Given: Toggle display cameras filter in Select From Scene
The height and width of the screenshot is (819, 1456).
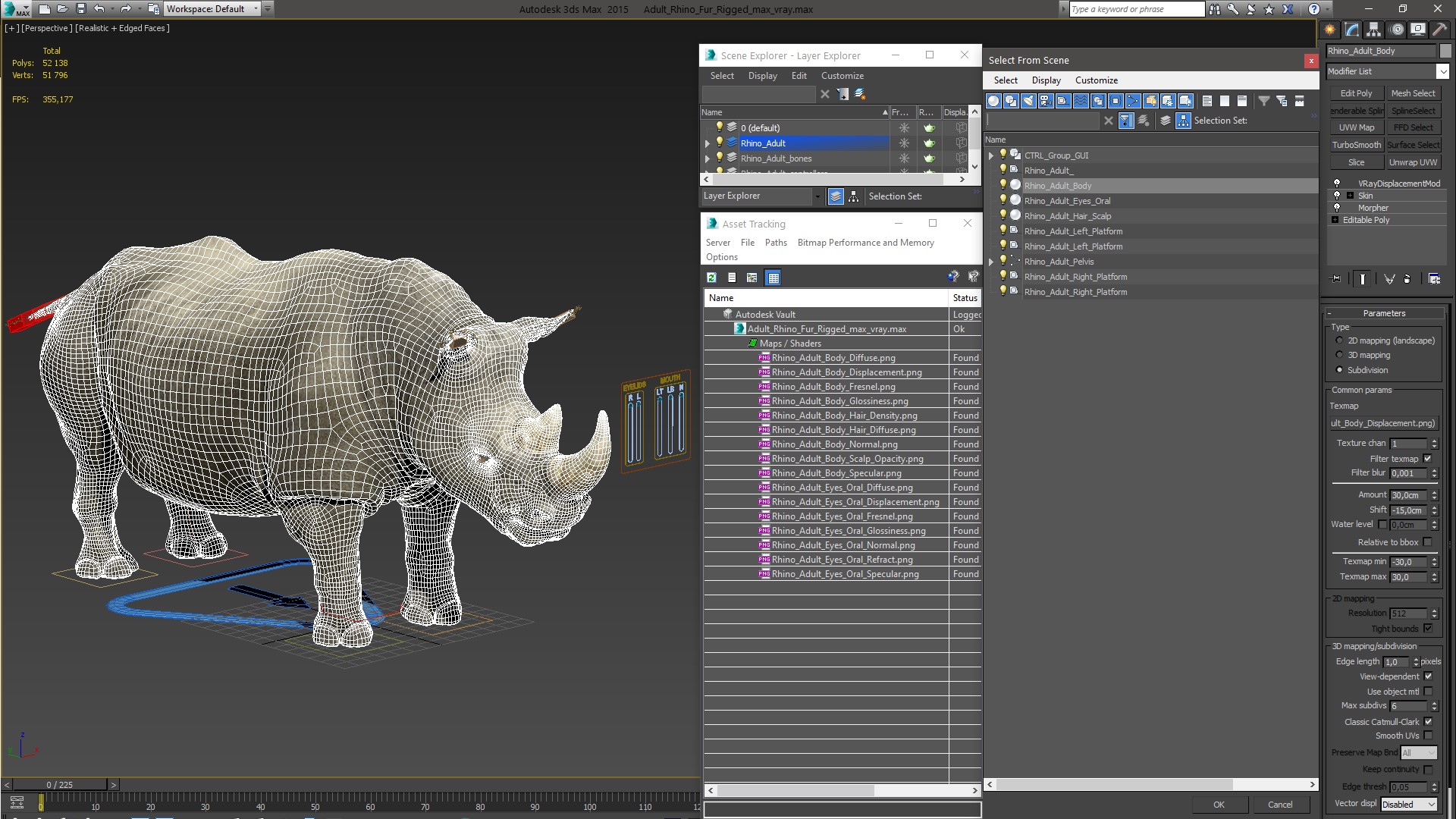Looking at the screenshot, I should pyautogui.click(x=1046, y=101).
